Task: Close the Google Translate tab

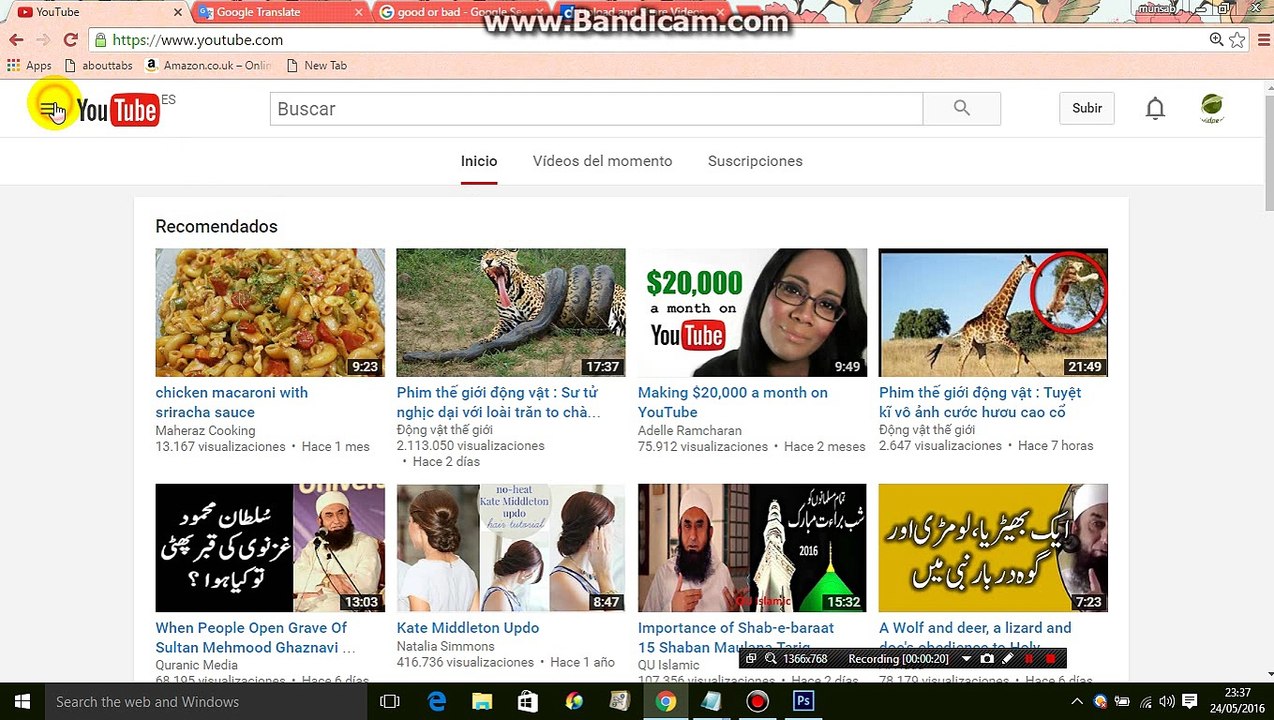Action: pyautogui.click(x=359, y=12)
